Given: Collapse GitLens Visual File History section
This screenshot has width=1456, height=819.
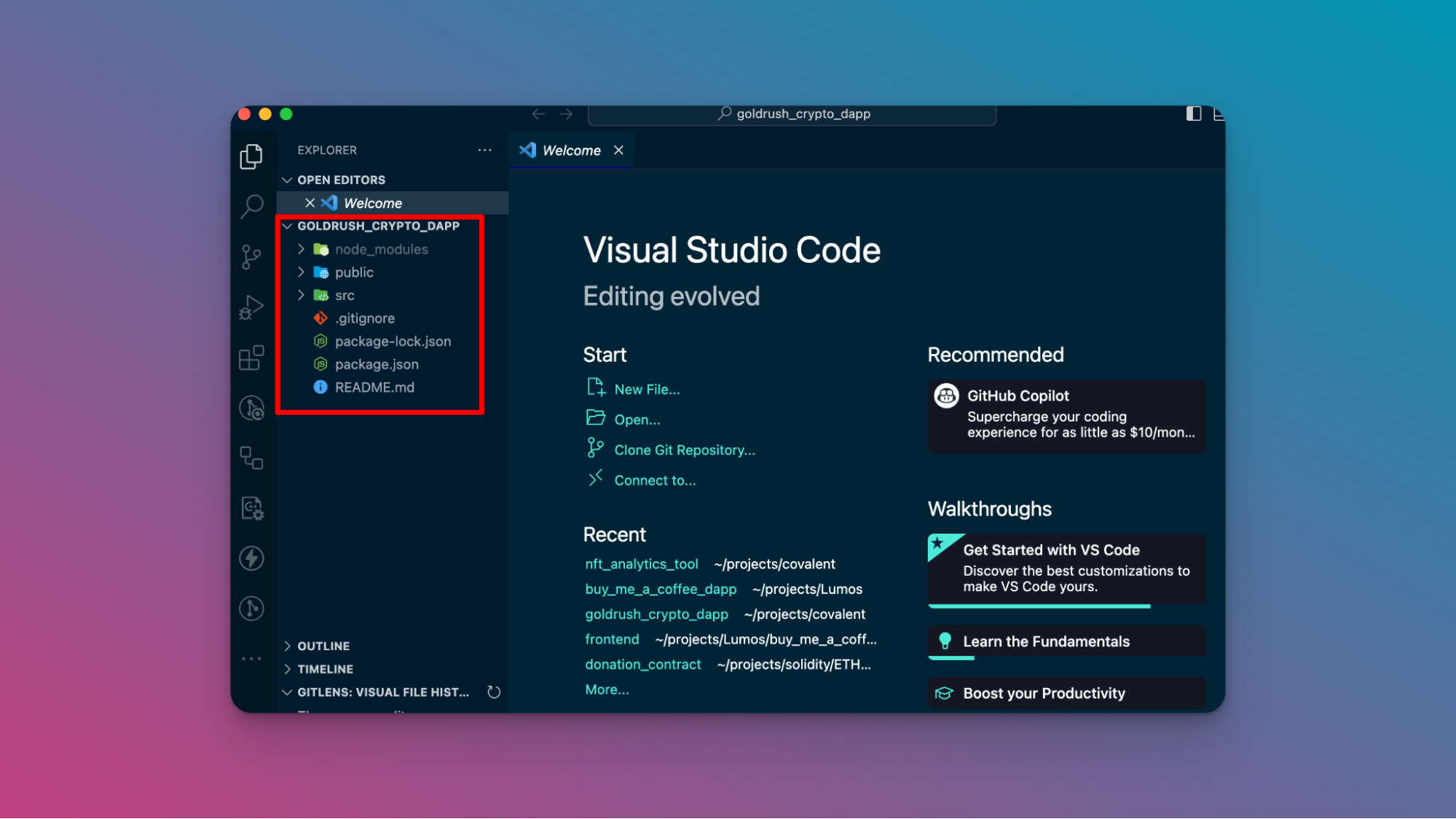Looking at the screenshot, I should point(287,692).
